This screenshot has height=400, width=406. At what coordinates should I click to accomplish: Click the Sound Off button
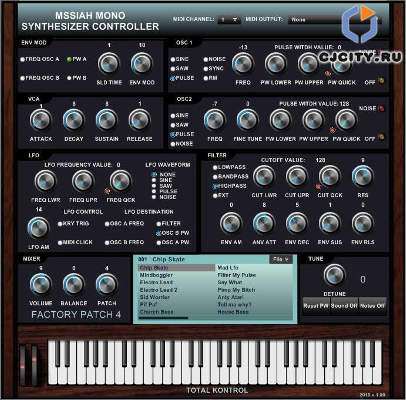(344, 306)
